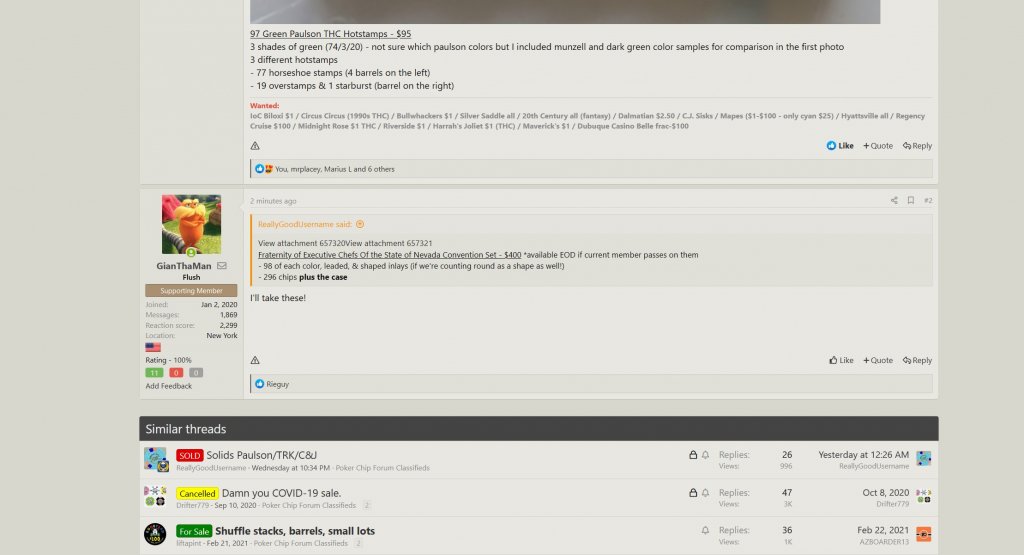Click the 2 minutes ago timestamp

click(273, 201)
